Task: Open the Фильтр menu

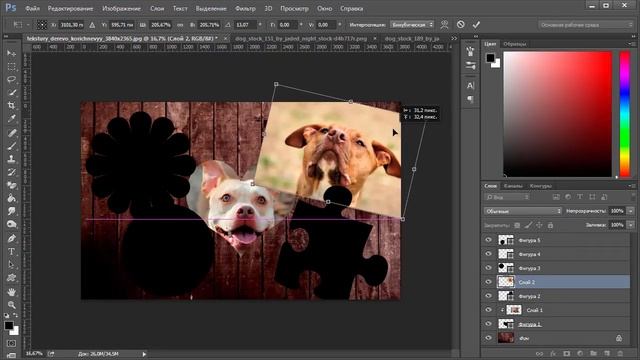Action: coord(245,8)
